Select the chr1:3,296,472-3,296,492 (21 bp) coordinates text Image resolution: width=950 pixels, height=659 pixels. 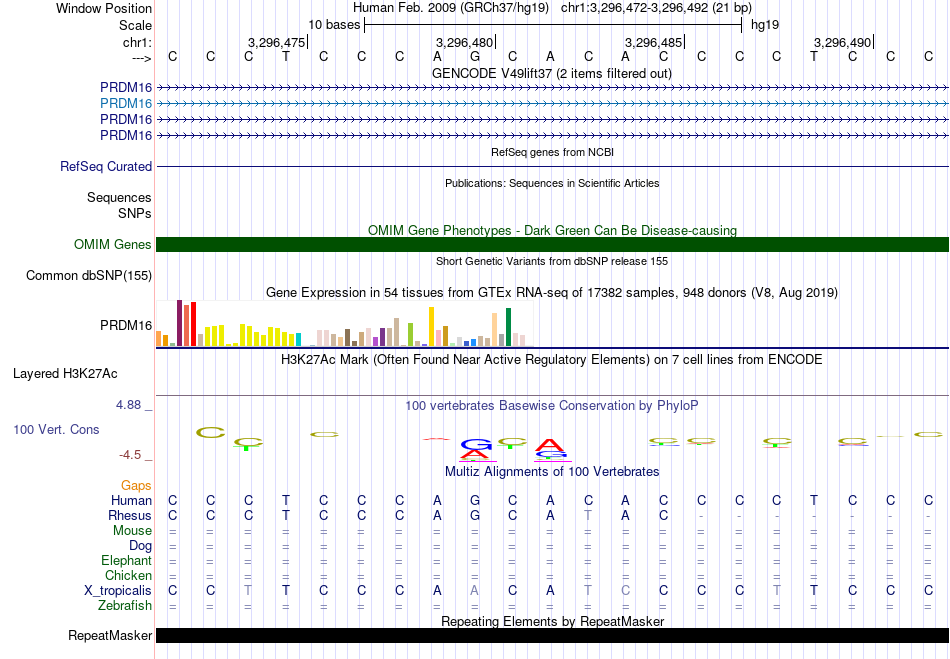pyautogui.click(x=656, y=8)
